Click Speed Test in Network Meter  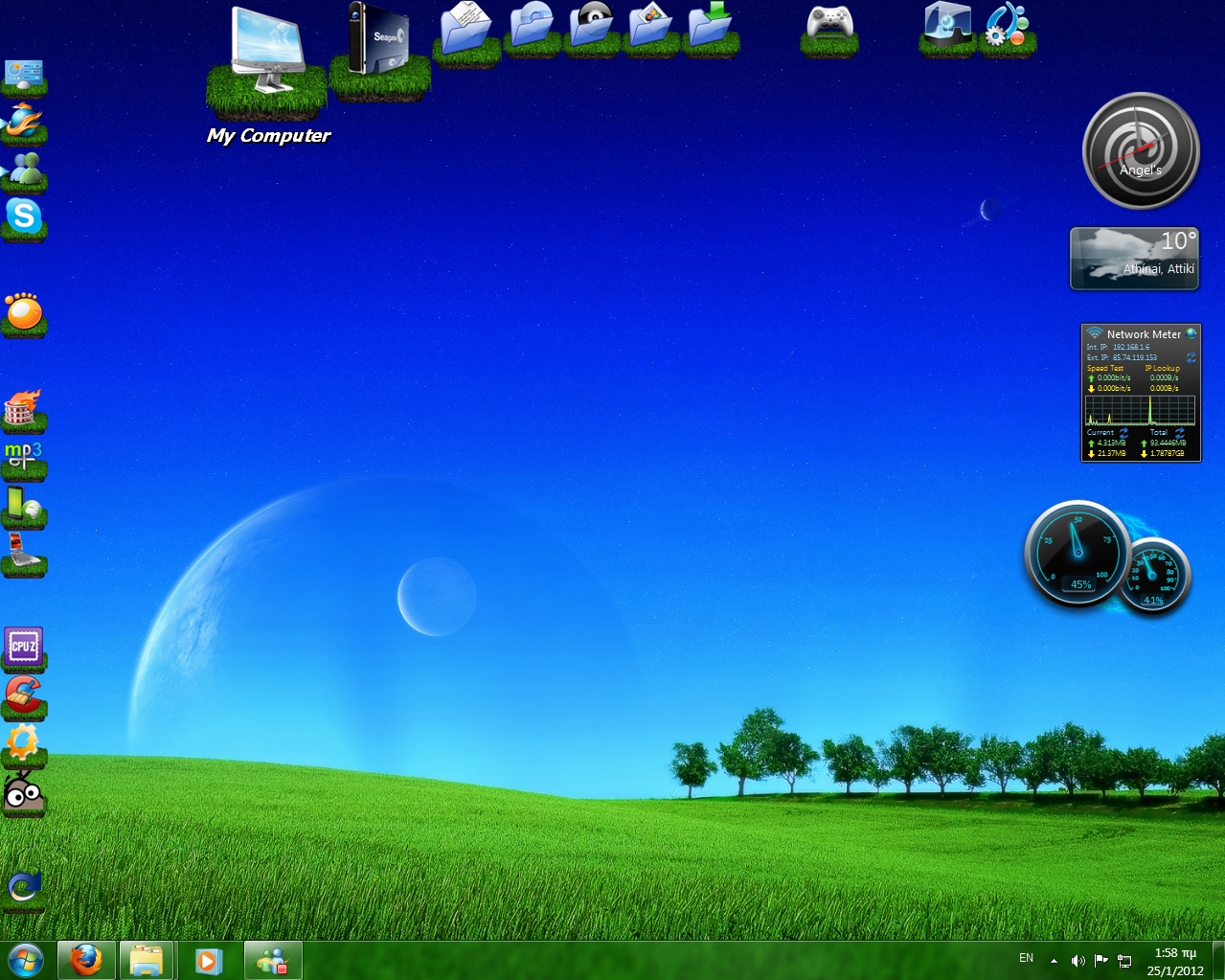(1104, 368)
